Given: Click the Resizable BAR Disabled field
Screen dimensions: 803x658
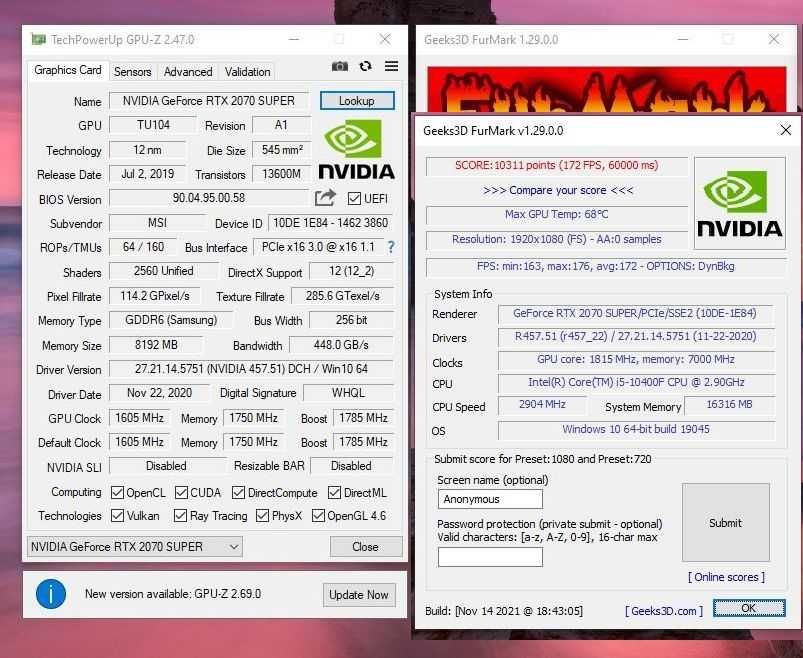Looking at the screenshot, I should (x=351, y=466).
